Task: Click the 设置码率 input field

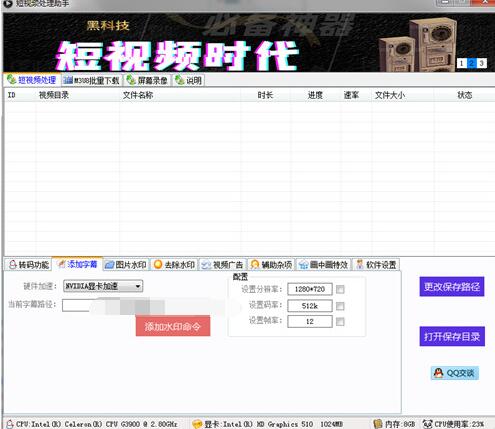Action: (310, 306)
